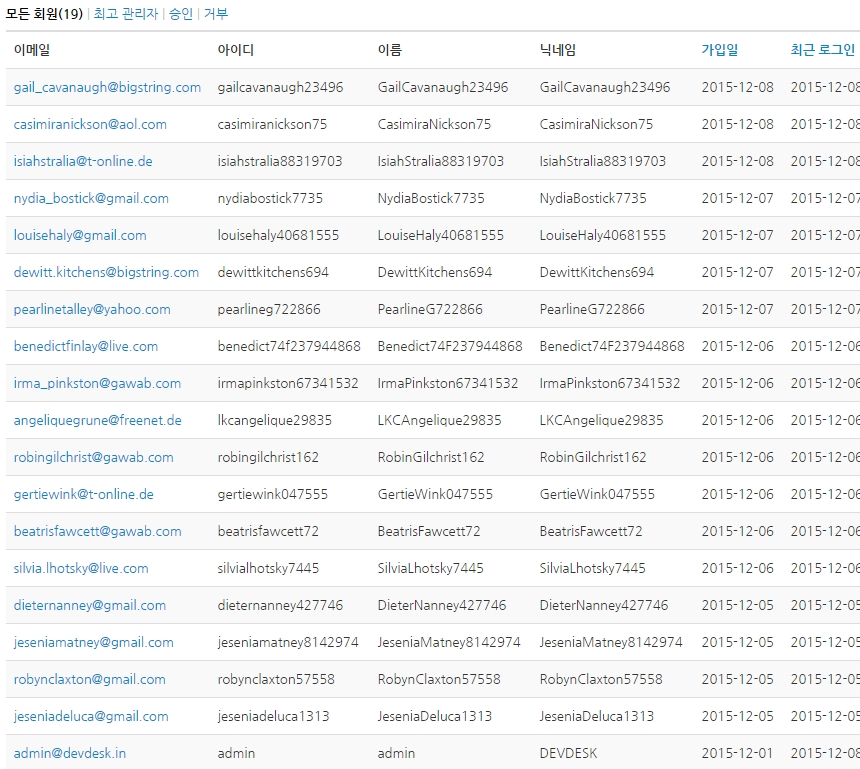Show 승인 members filter
The height and width of the screenshot is (769, 860).
point(181,14)
